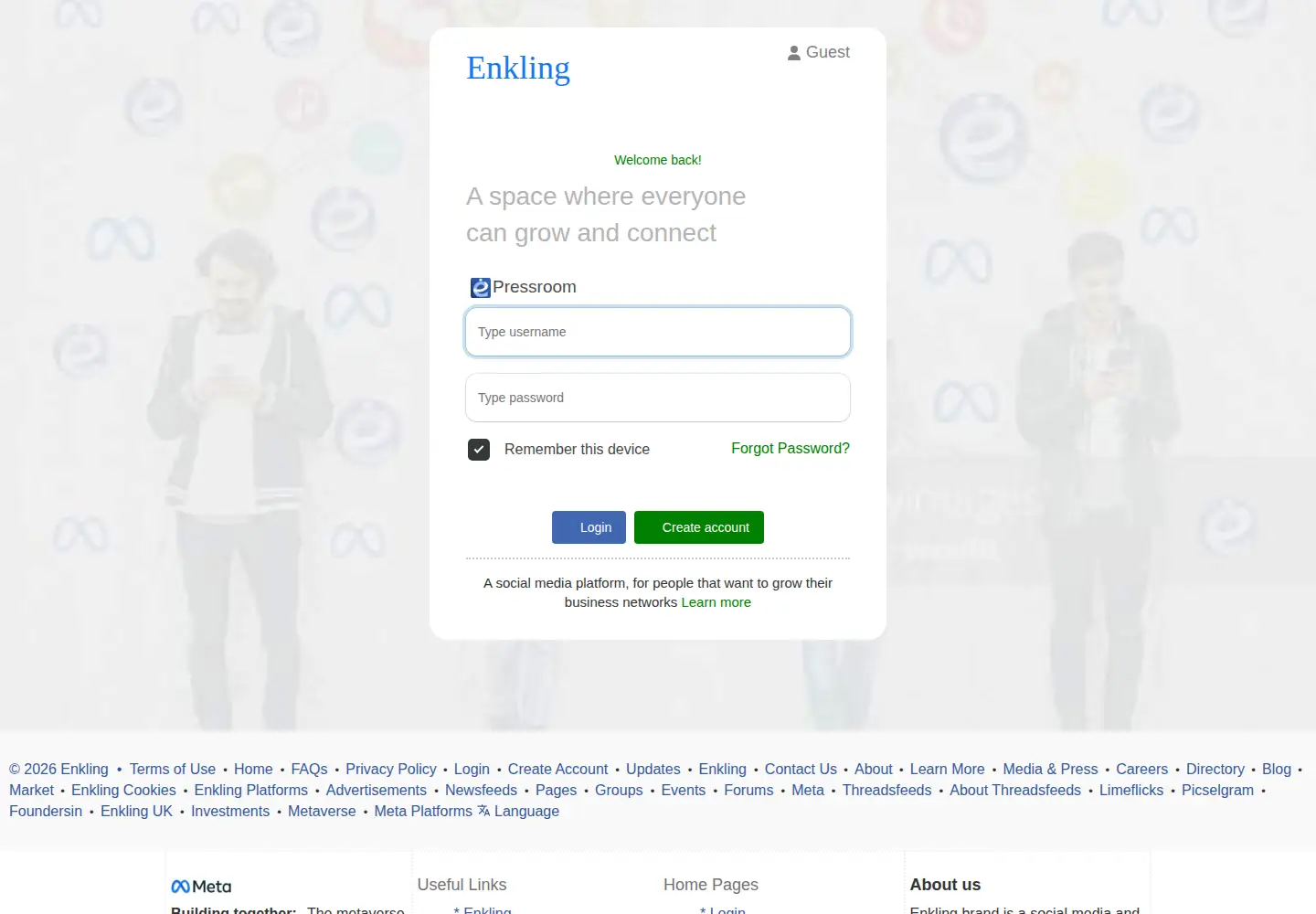Open Enkling Cookies footer link

click(x=123, y=790)
